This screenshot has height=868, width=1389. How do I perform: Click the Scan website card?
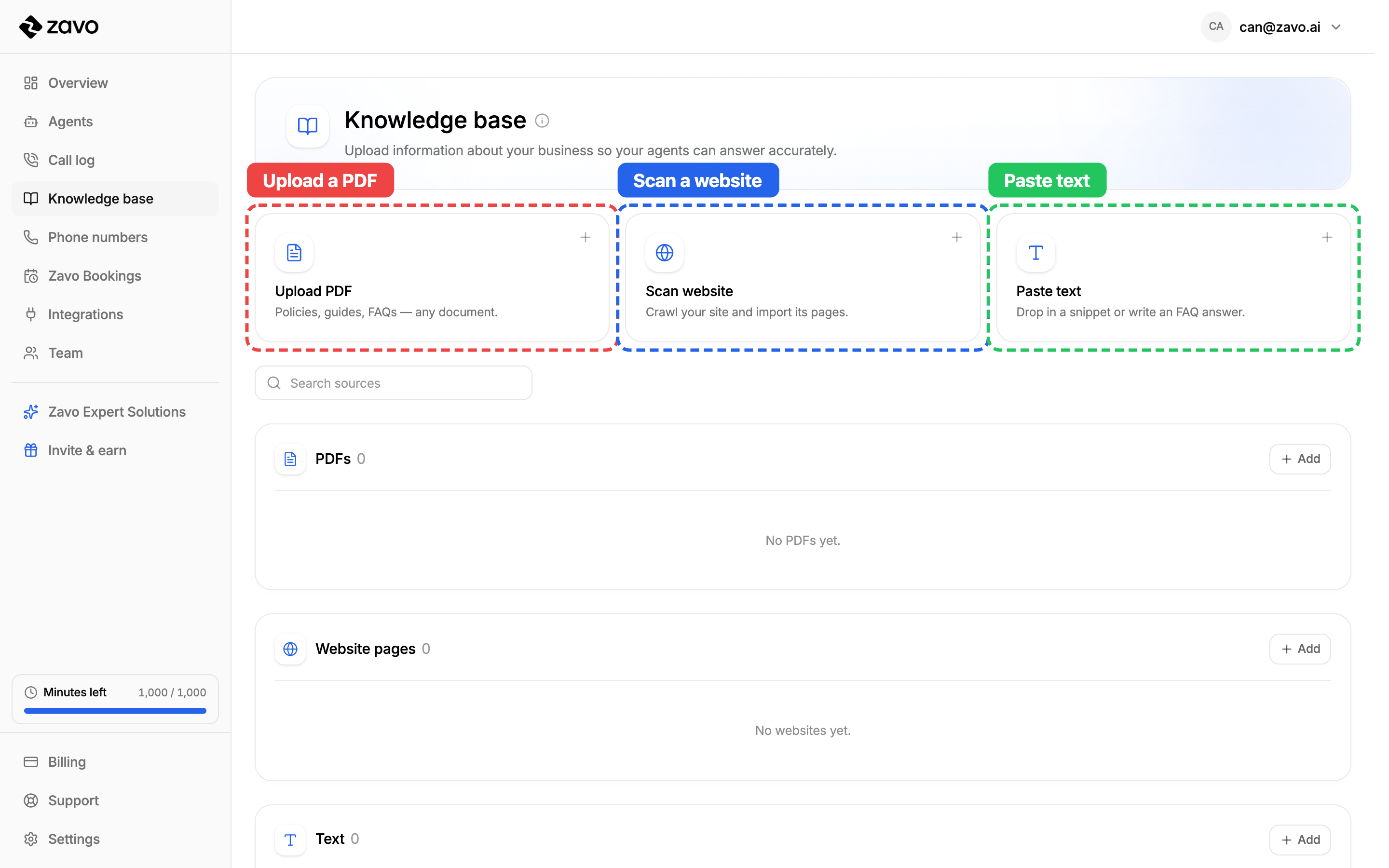[x=803, y=278]
